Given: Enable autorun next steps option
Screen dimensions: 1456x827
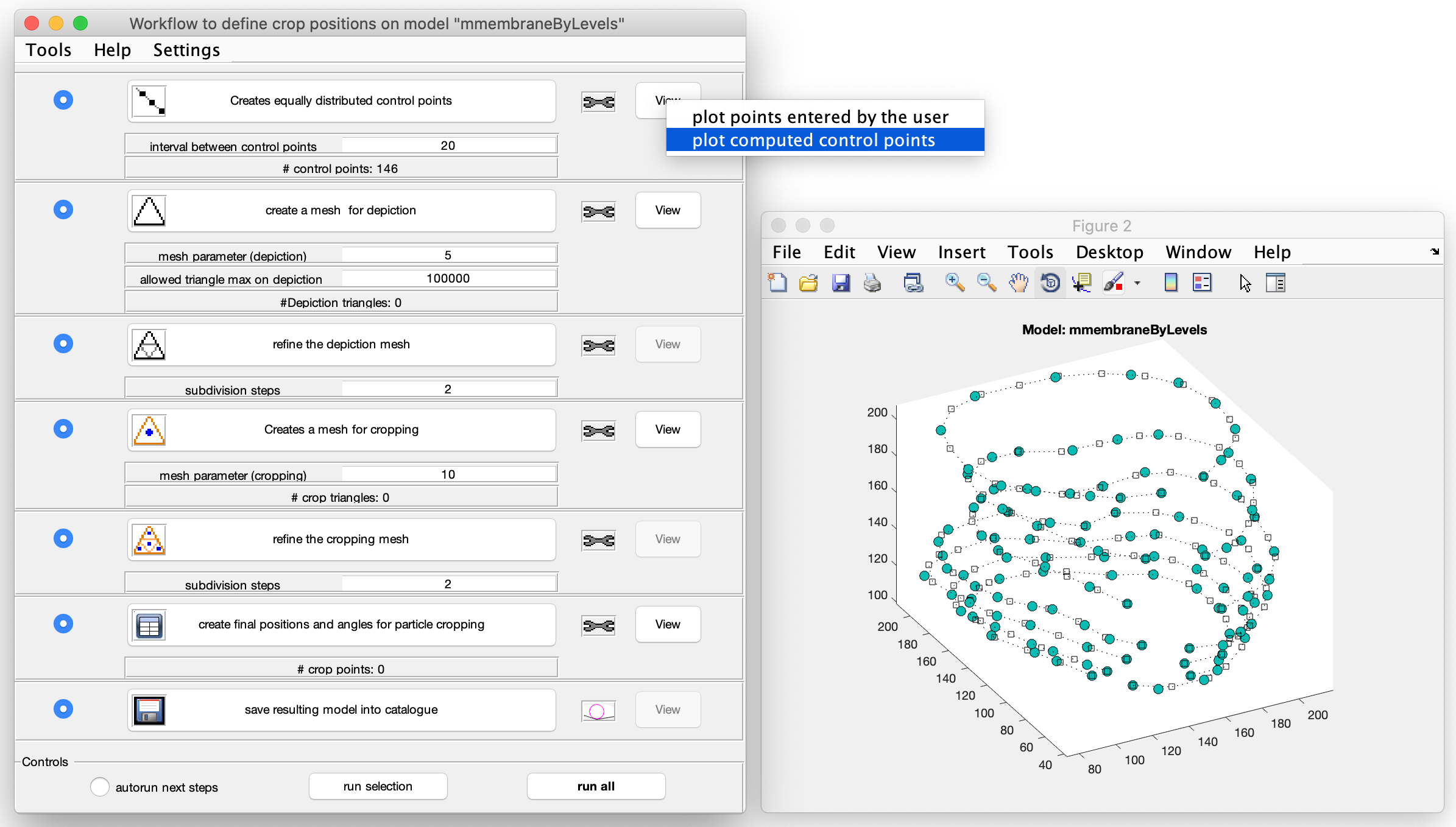Looking at the screenshot, I should click(x=100, y=787).
